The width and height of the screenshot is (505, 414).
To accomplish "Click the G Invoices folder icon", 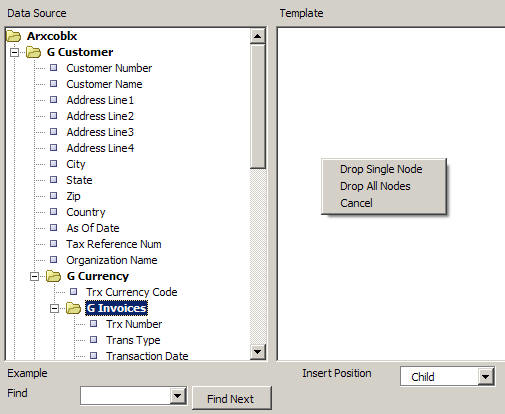I will (x=73, y=308).
